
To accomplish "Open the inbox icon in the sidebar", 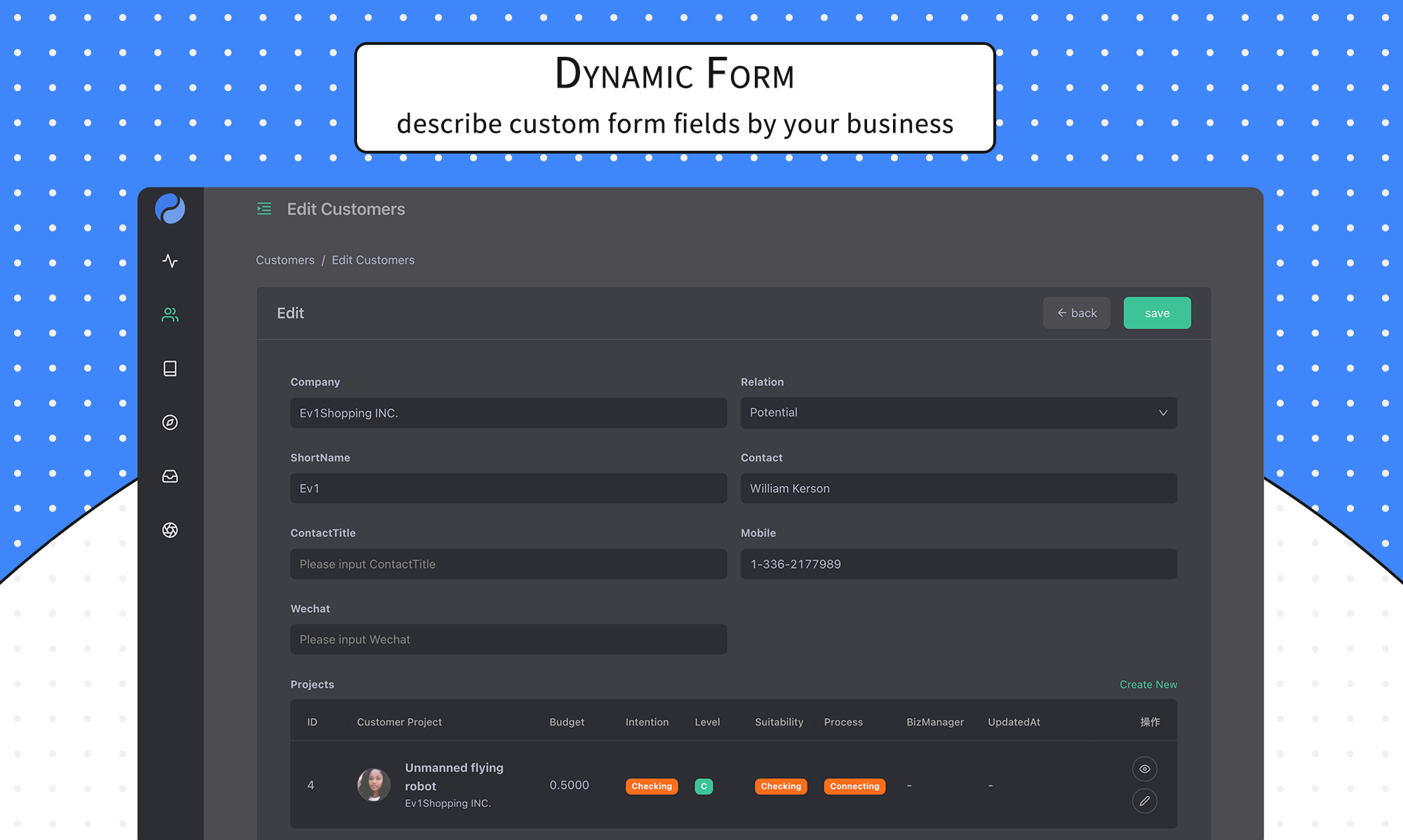I will [x=170, y=476].
